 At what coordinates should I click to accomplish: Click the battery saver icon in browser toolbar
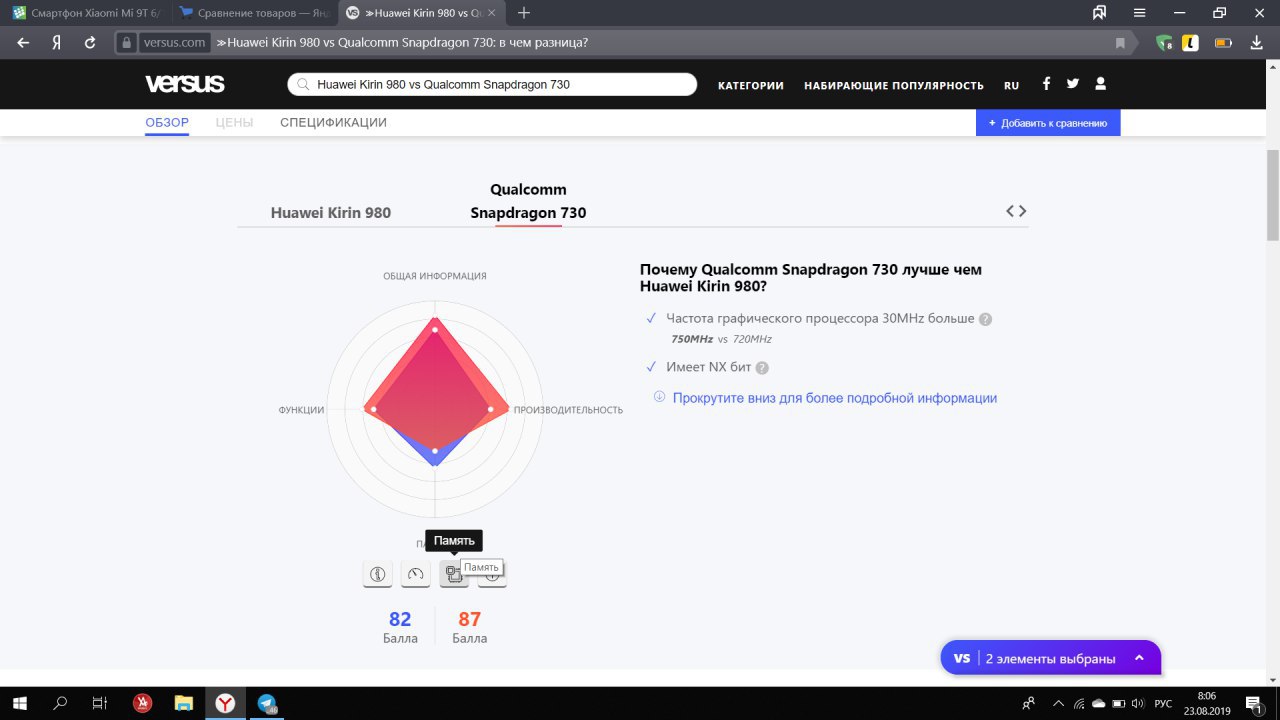(1222, 43)
